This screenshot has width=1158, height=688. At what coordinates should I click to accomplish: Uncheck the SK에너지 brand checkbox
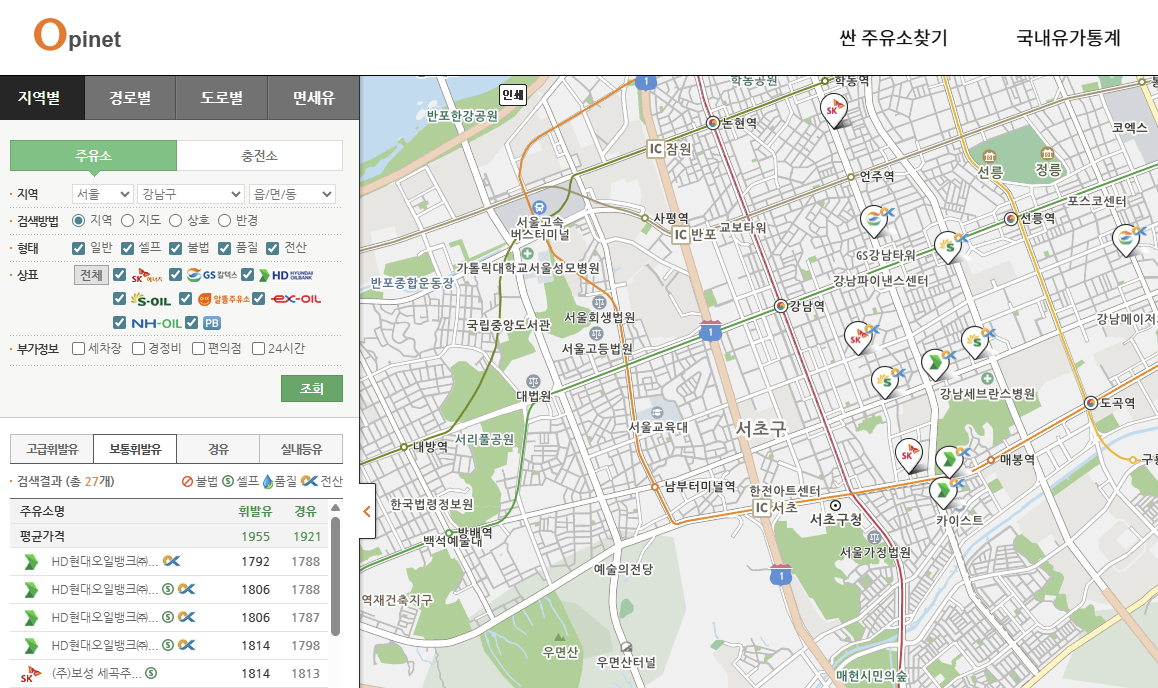(120, 275)
